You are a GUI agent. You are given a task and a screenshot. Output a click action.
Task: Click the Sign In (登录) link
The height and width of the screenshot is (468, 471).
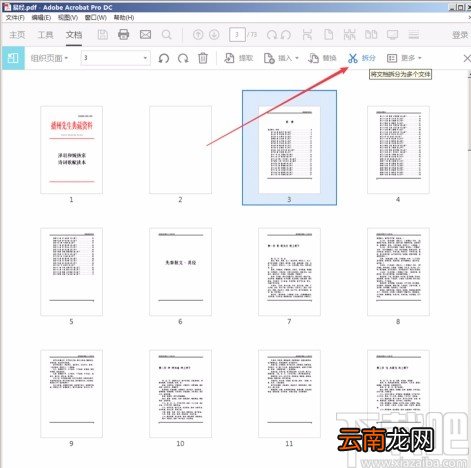pos(460,35)
